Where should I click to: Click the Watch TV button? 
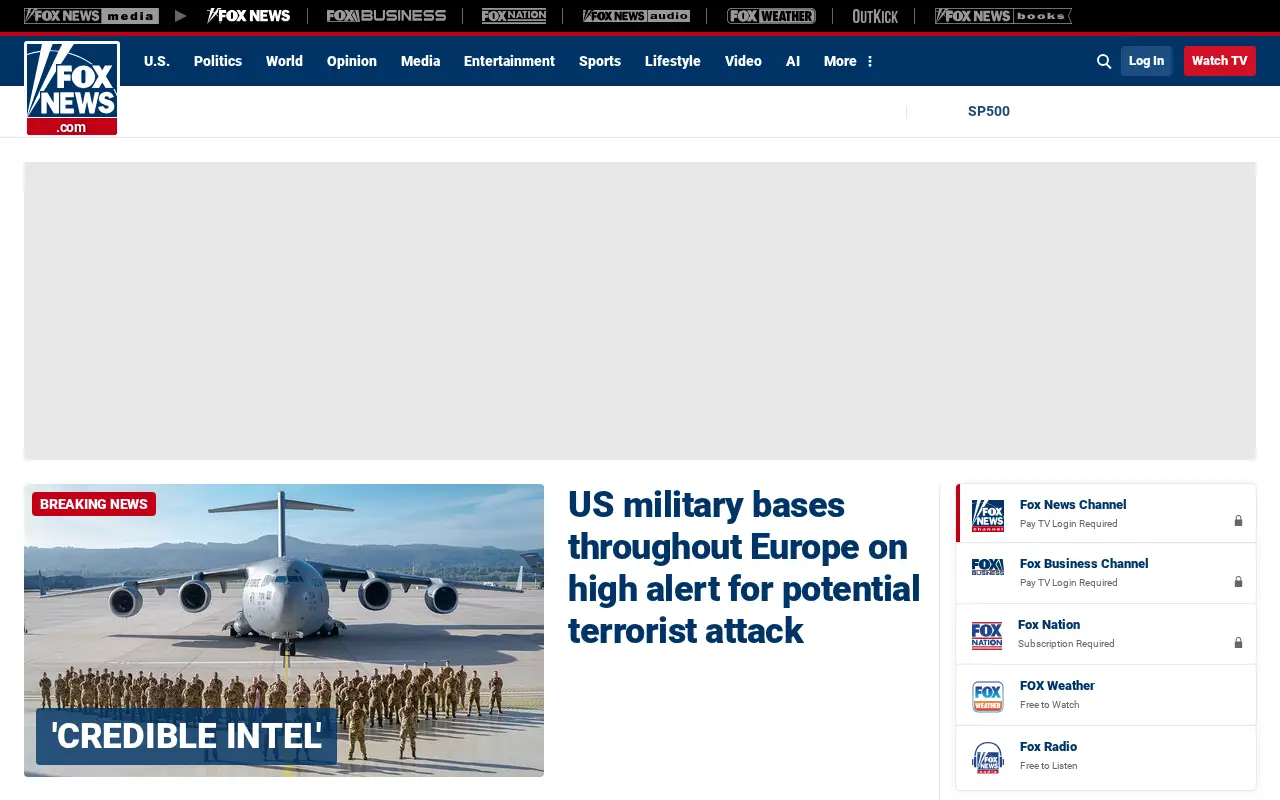1220,61
